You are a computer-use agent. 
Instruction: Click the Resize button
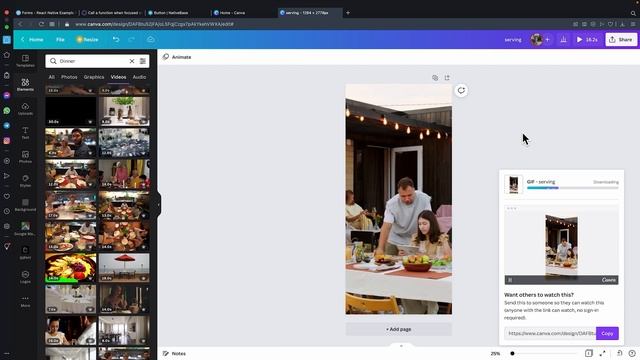pos(87,40)
